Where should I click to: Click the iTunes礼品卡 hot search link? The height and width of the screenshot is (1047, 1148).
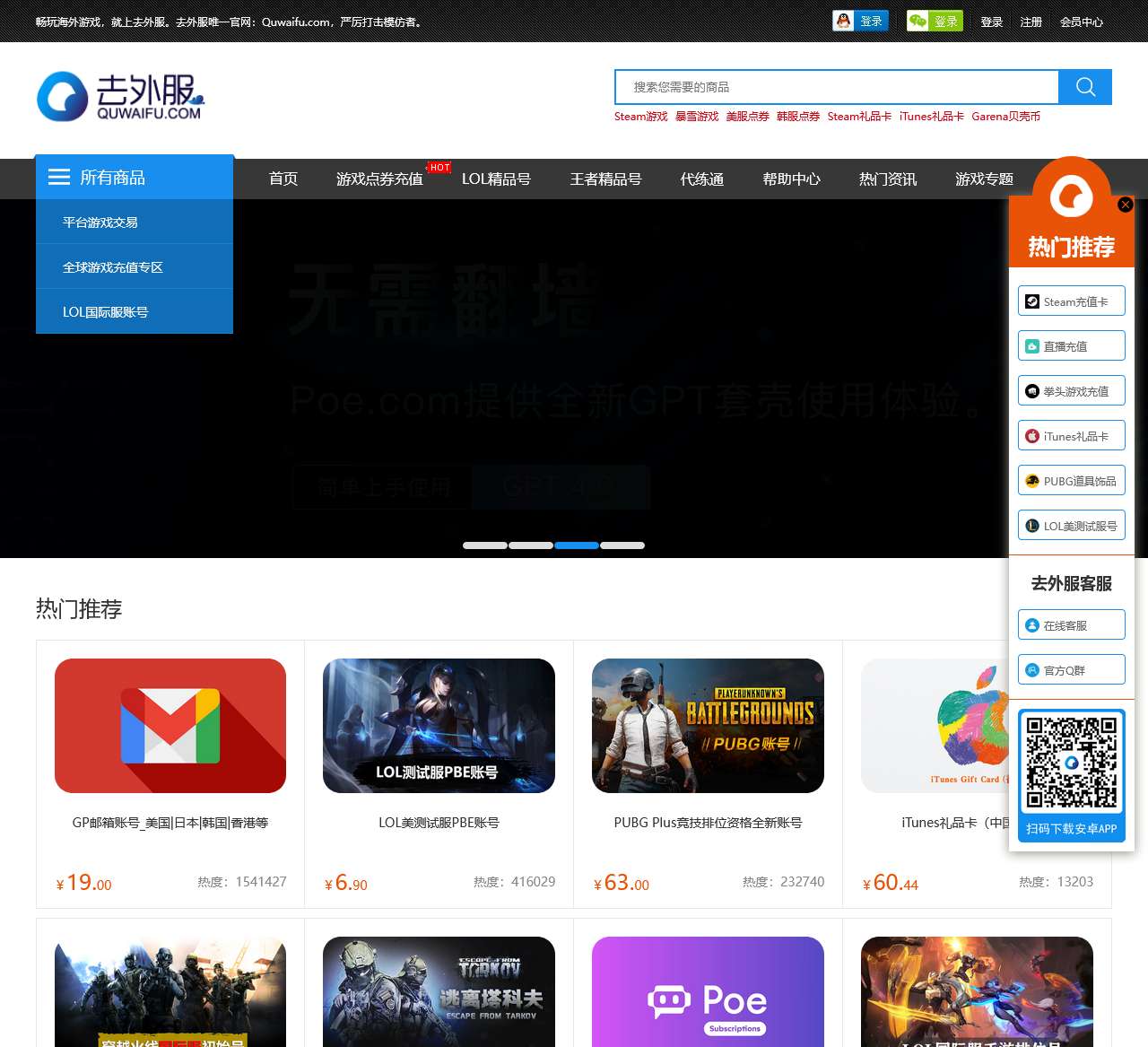pyautogui.click(x=932, y=117)
